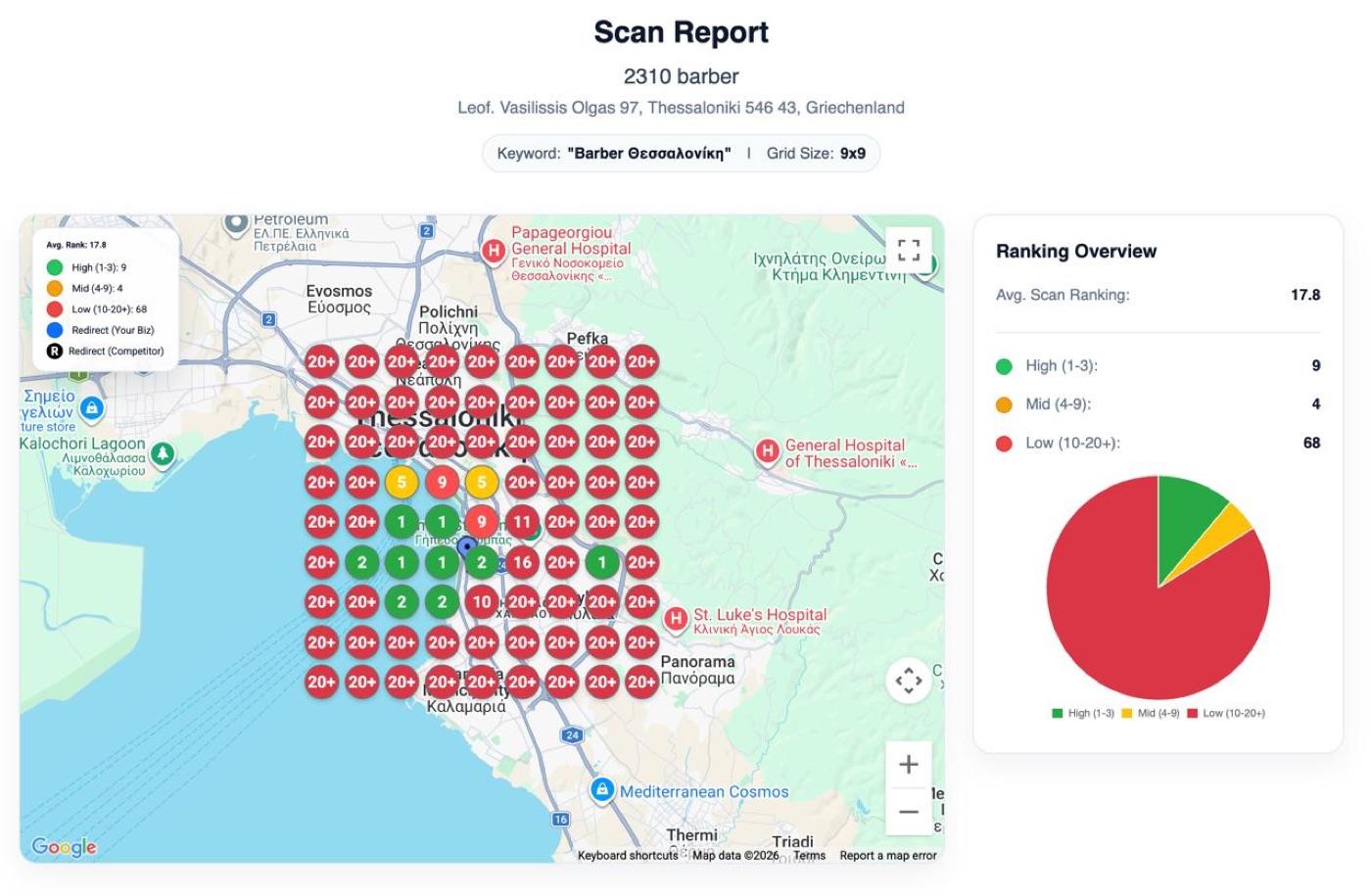Click Report a map error link
1371x896 pixels.
[x=888, y=855]
